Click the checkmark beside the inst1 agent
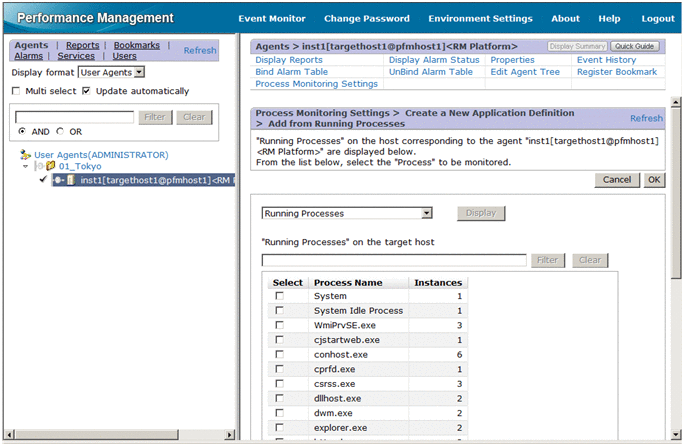 (x=43, y=180)
